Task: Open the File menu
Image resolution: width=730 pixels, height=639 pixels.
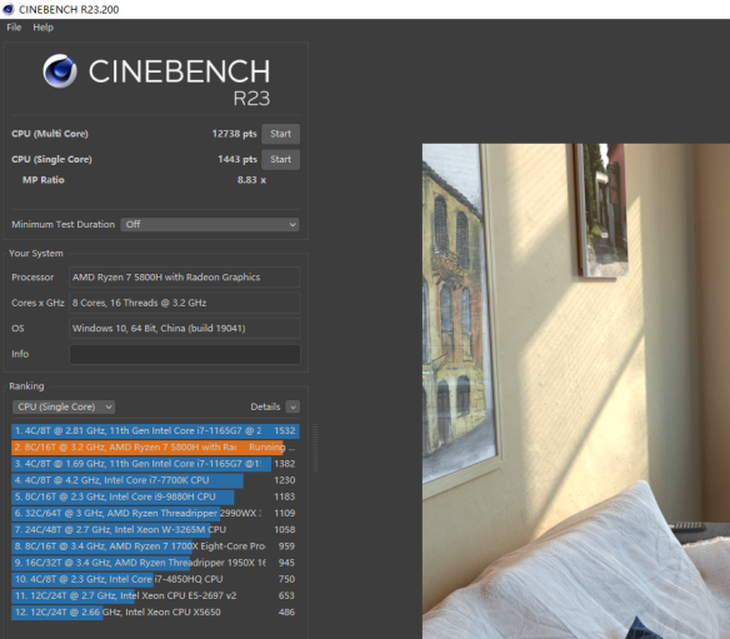Action: pyautogui.click(x=14, y=27)
